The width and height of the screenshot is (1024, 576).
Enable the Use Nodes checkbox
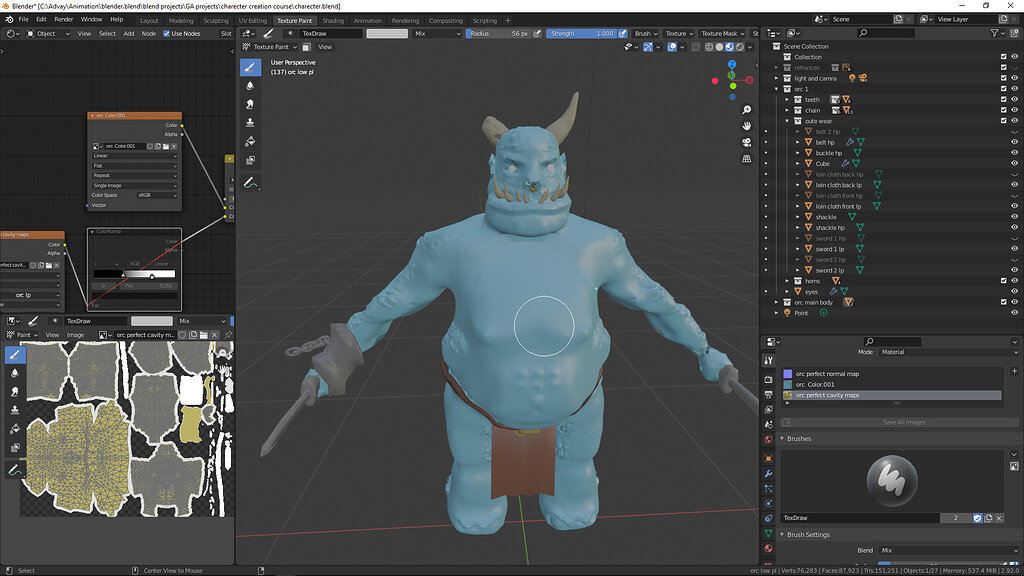pos(166,33)
